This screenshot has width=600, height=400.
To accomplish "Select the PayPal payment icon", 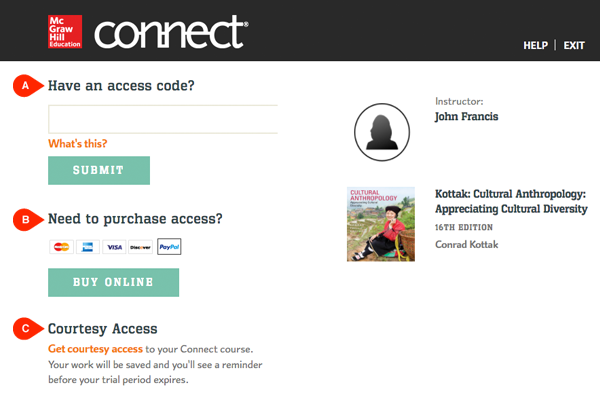I will click(x=169, y=247).
